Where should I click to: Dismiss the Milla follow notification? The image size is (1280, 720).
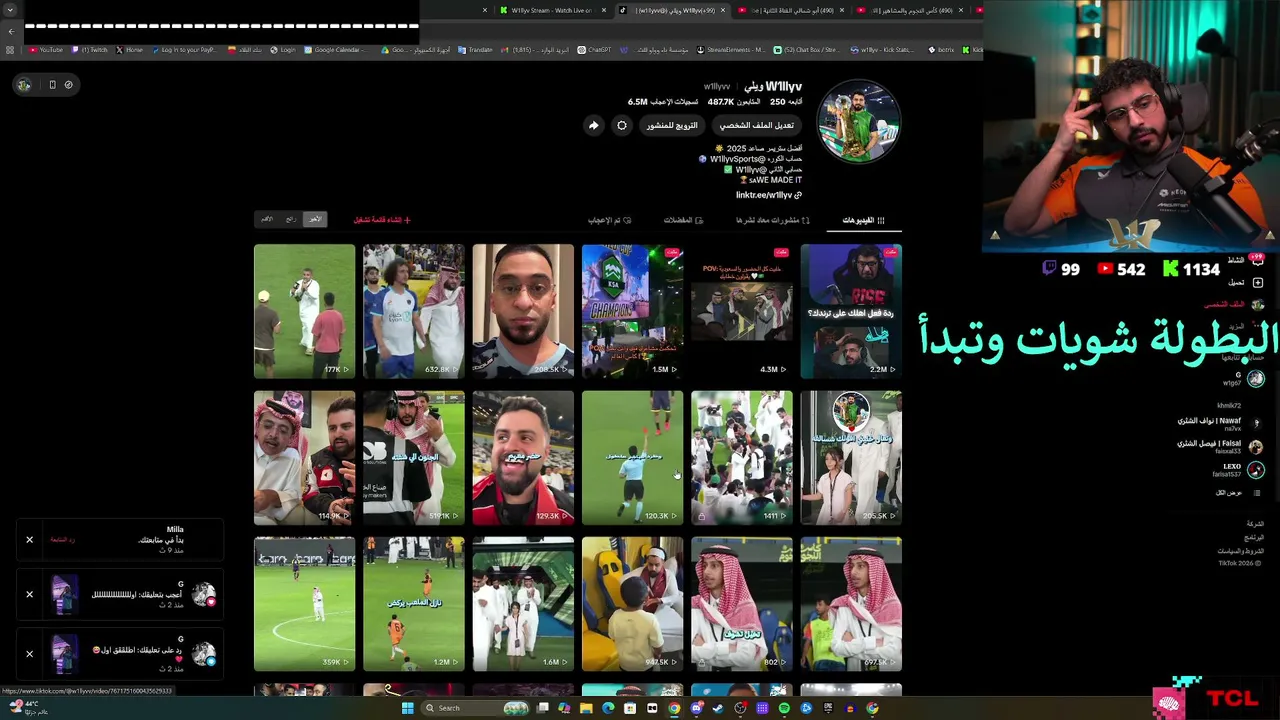click(29, 540)
